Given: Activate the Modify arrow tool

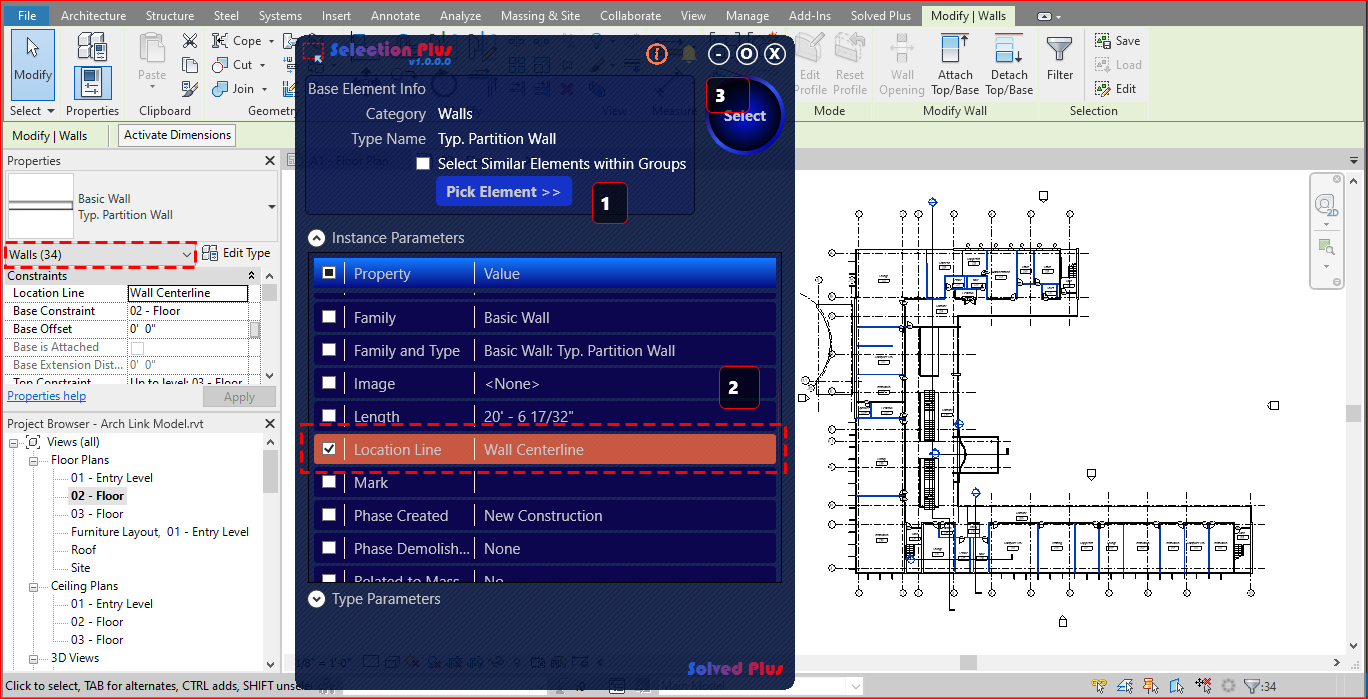Looking at the screenshot, I should 33,64.
